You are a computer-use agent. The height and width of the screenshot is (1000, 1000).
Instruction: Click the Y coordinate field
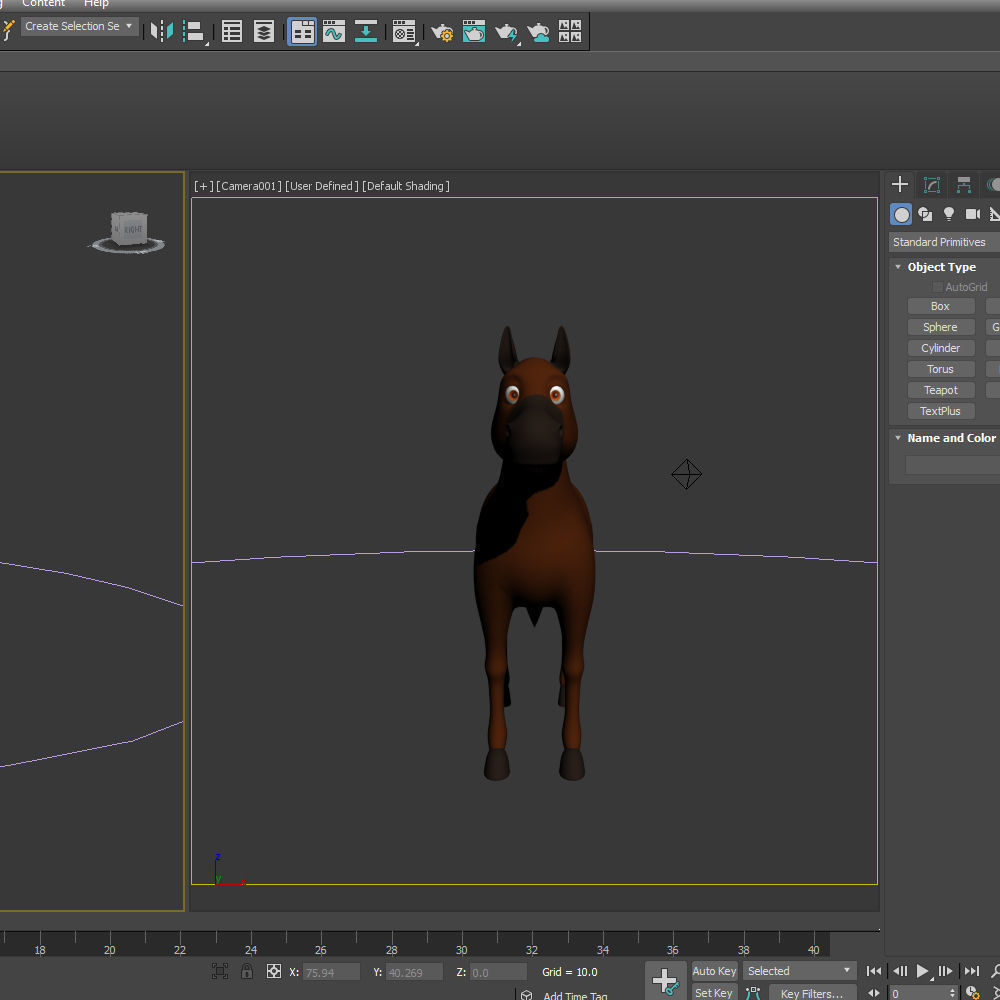click(x=414, y=973)
